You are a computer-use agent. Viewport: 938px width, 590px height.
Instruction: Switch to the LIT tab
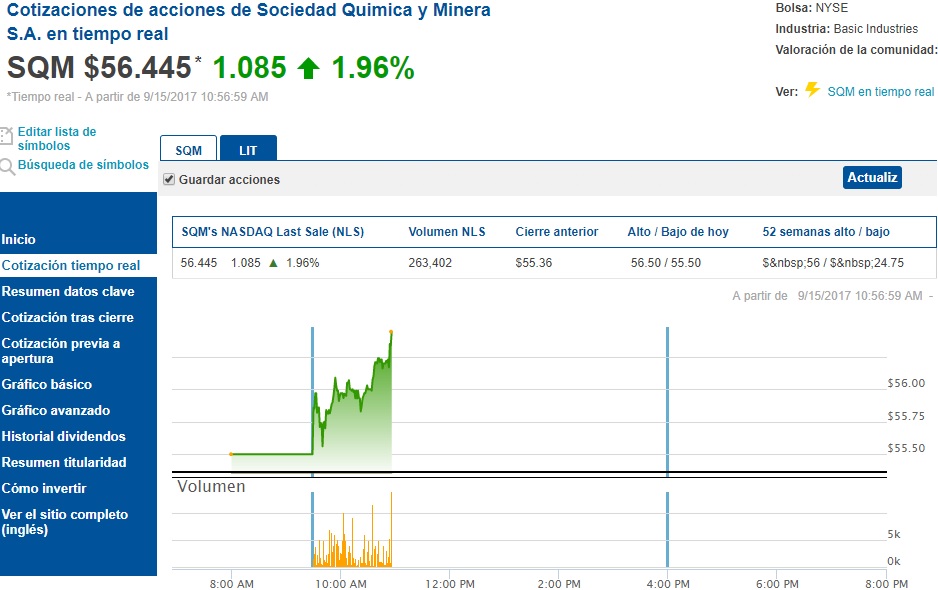point(248,149)
